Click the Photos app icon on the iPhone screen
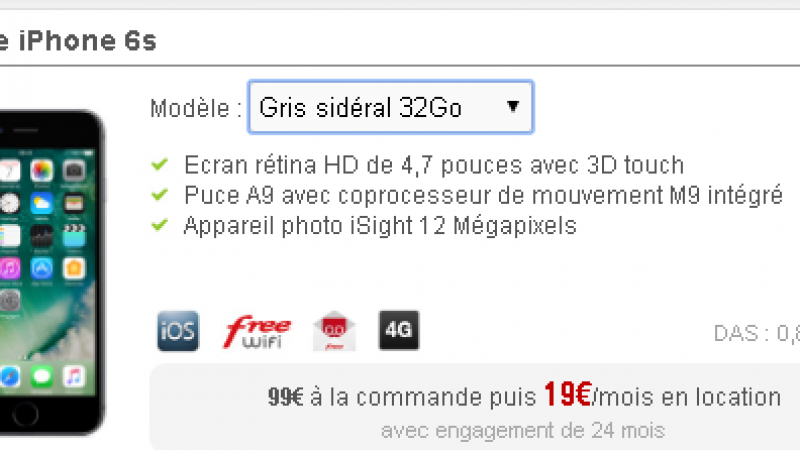 tap(42, 171)
